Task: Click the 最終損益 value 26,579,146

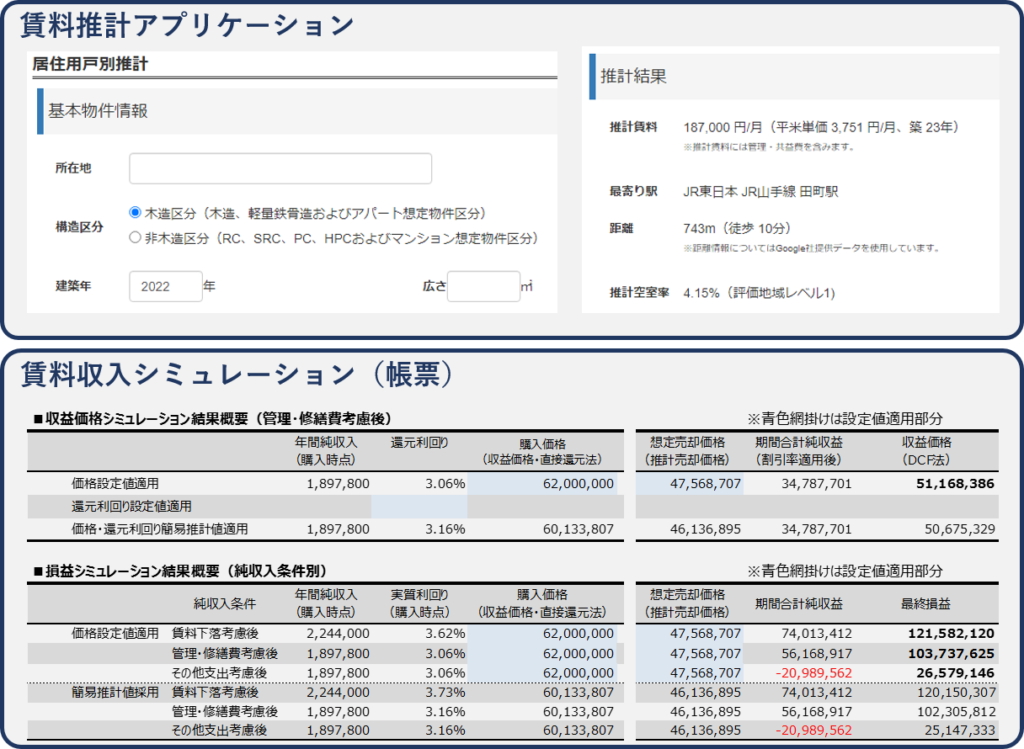Action: [955, 673]
